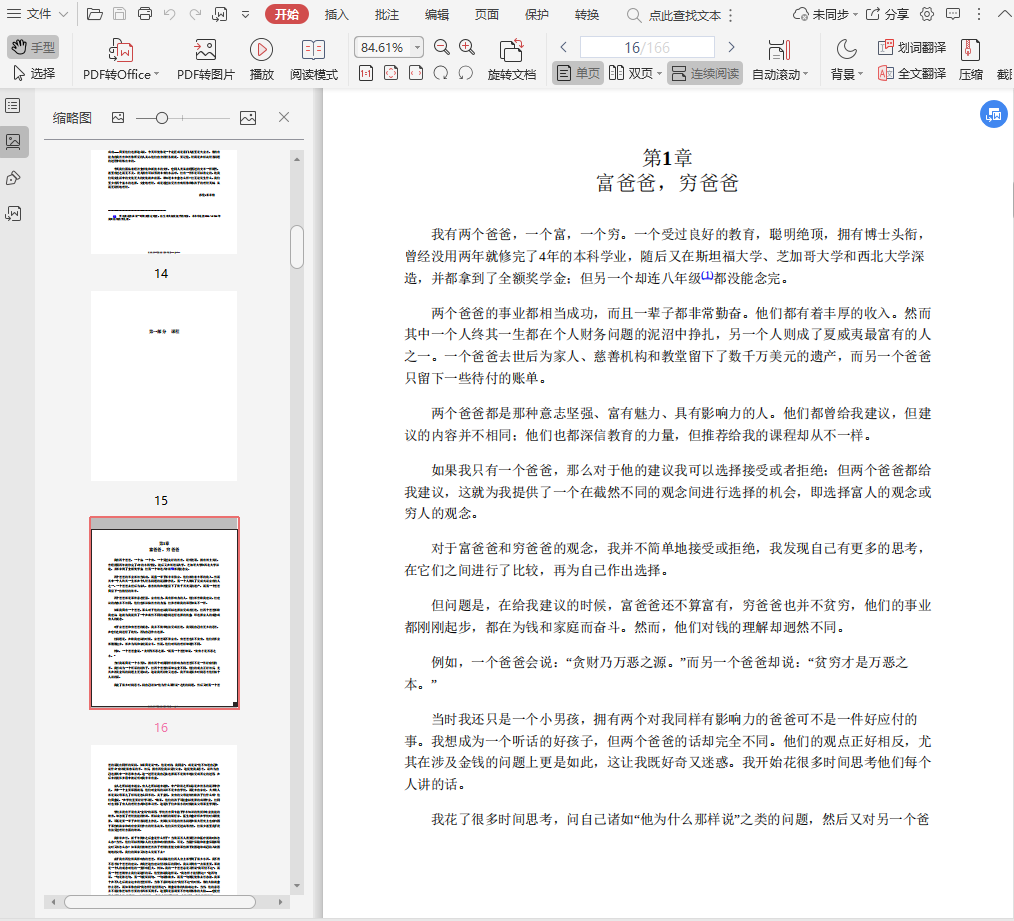Fit page width icon
Image resolution: width=1014 pixels, height=921 pixels.
[416, 74]
